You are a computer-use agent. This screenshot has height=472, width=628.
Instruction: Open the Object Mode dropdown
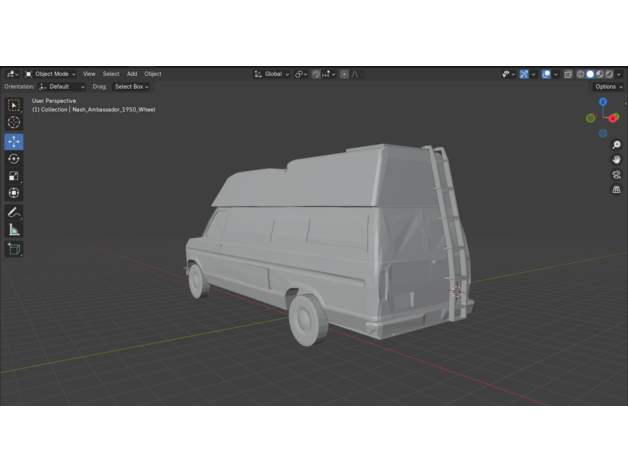click(x=50, y=74)
